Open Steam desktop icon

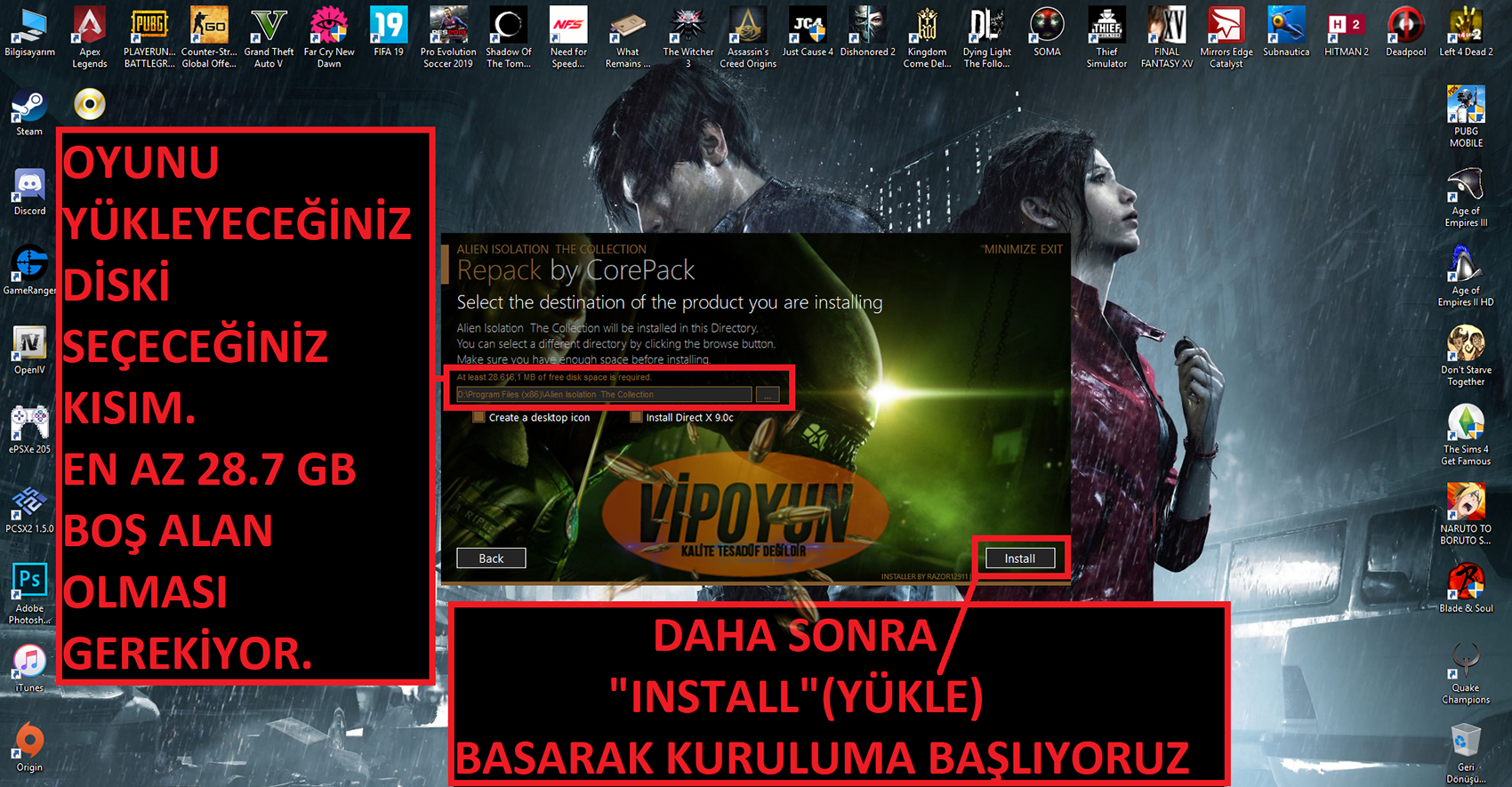tap(29, 112)
